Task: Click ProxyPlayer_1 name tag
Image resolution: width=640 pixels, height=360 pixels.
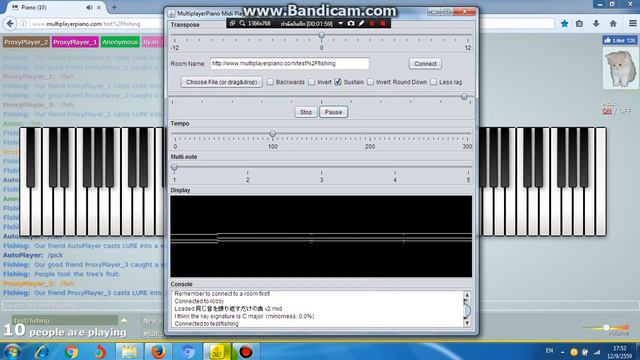Action: pos(75,42)
